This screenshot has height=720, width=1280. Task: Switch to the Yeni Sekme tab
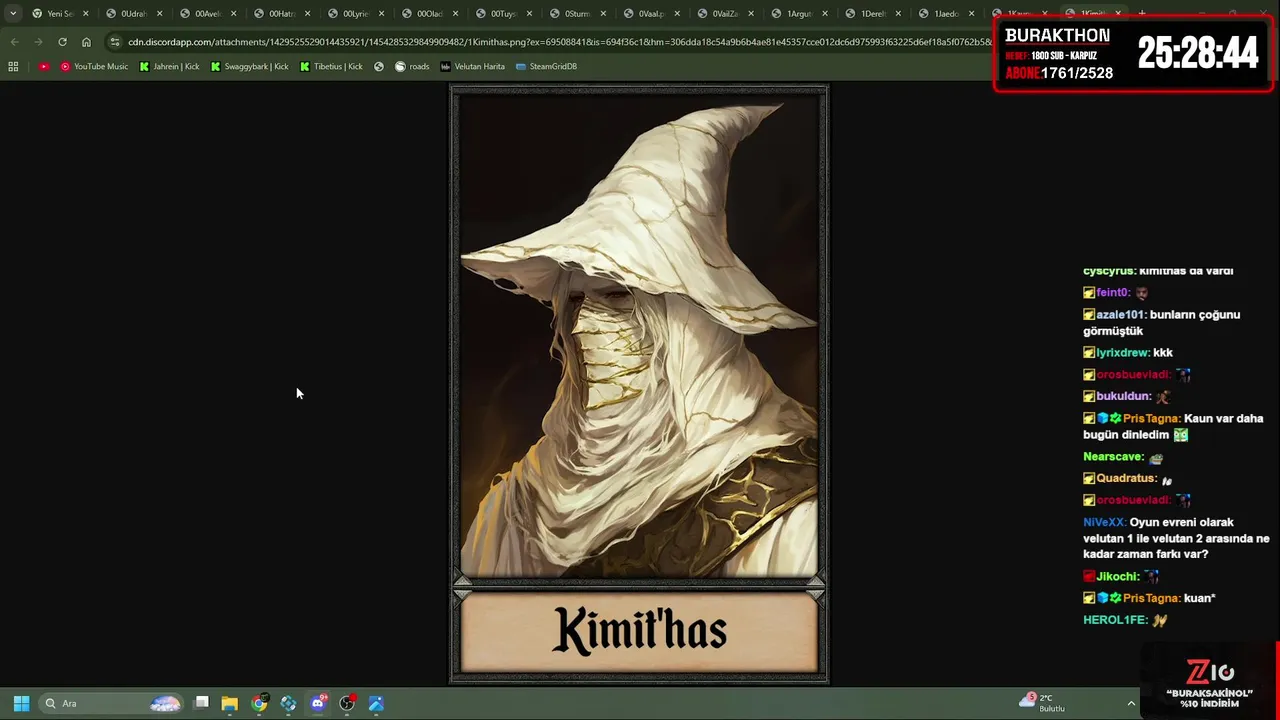pyautogui.click(x=60, y=14)
